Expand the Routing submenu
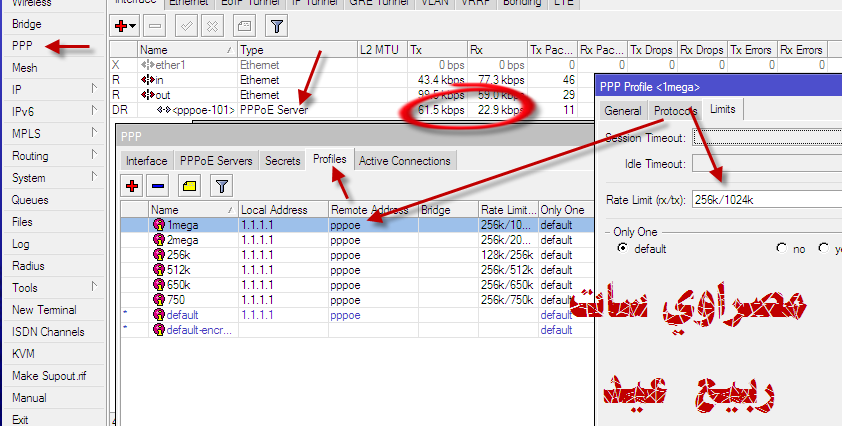Screen dimensions: 842x426 (x=95, y=154)
